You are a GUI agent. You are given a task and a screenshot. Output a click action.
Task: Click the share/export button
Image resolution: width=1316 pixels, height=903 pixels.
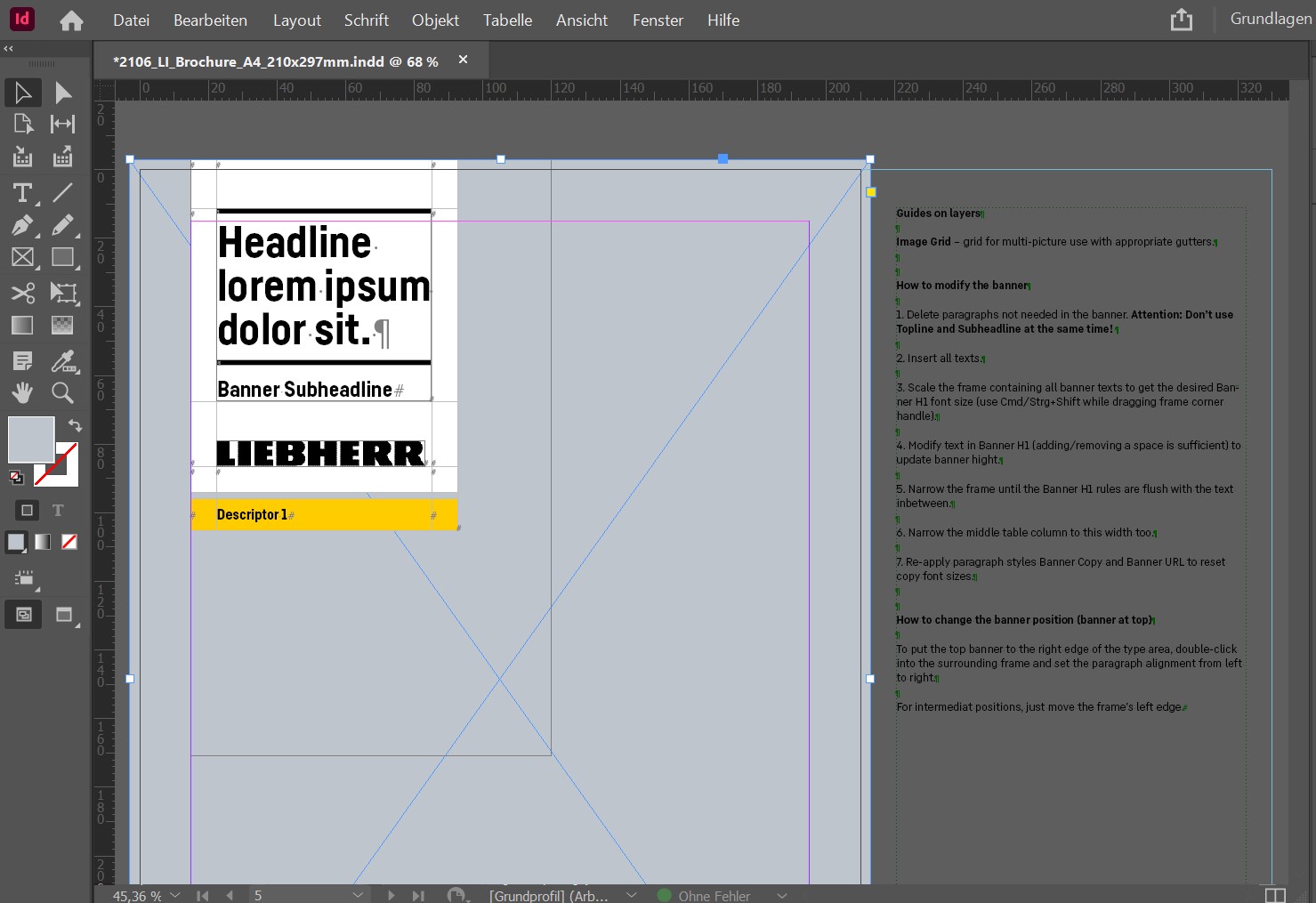click(x=1181, y=20)
